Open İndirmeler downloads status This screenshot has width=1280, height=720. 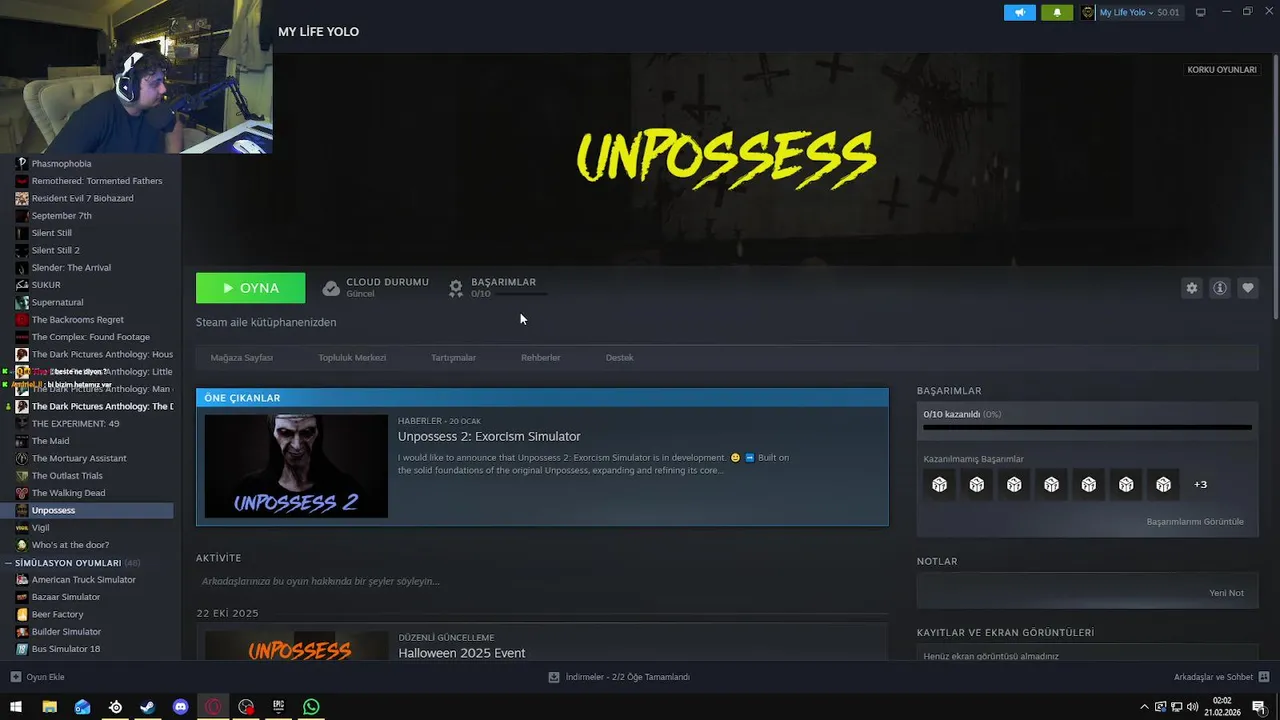(619, 677)
